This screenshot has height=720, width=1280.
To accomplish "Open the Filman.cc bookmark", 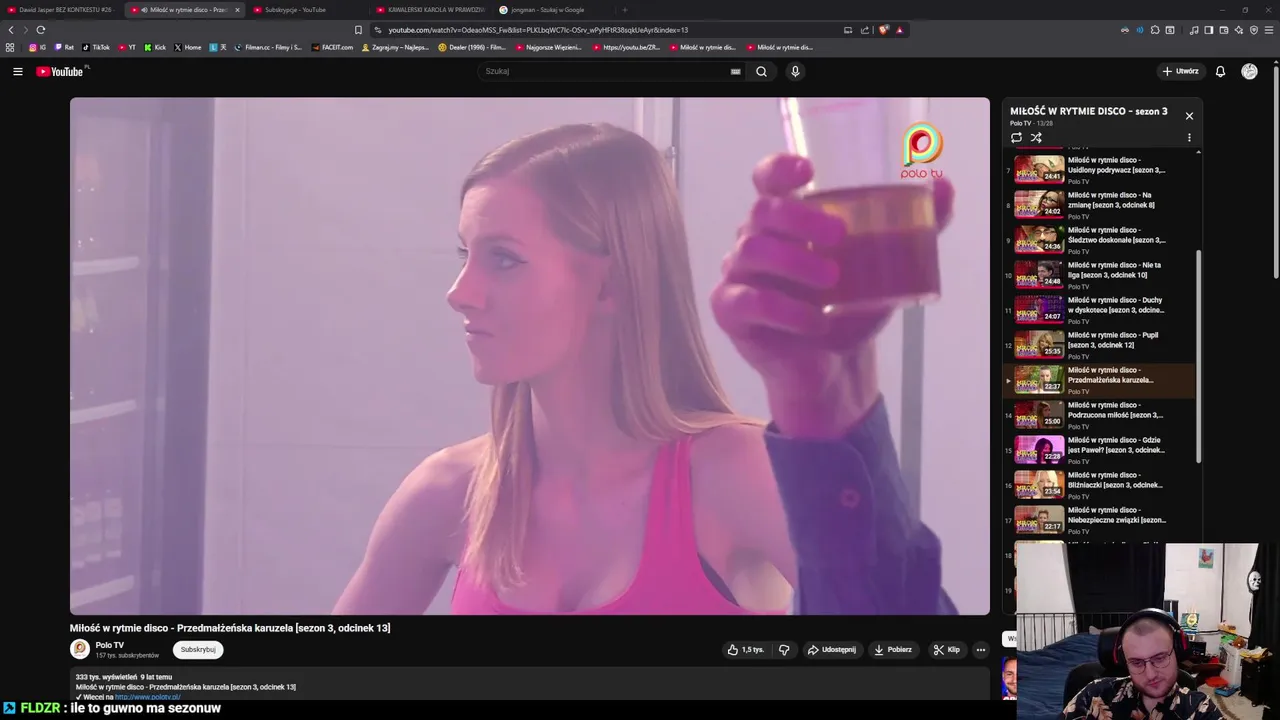I will tap(268, 47).
